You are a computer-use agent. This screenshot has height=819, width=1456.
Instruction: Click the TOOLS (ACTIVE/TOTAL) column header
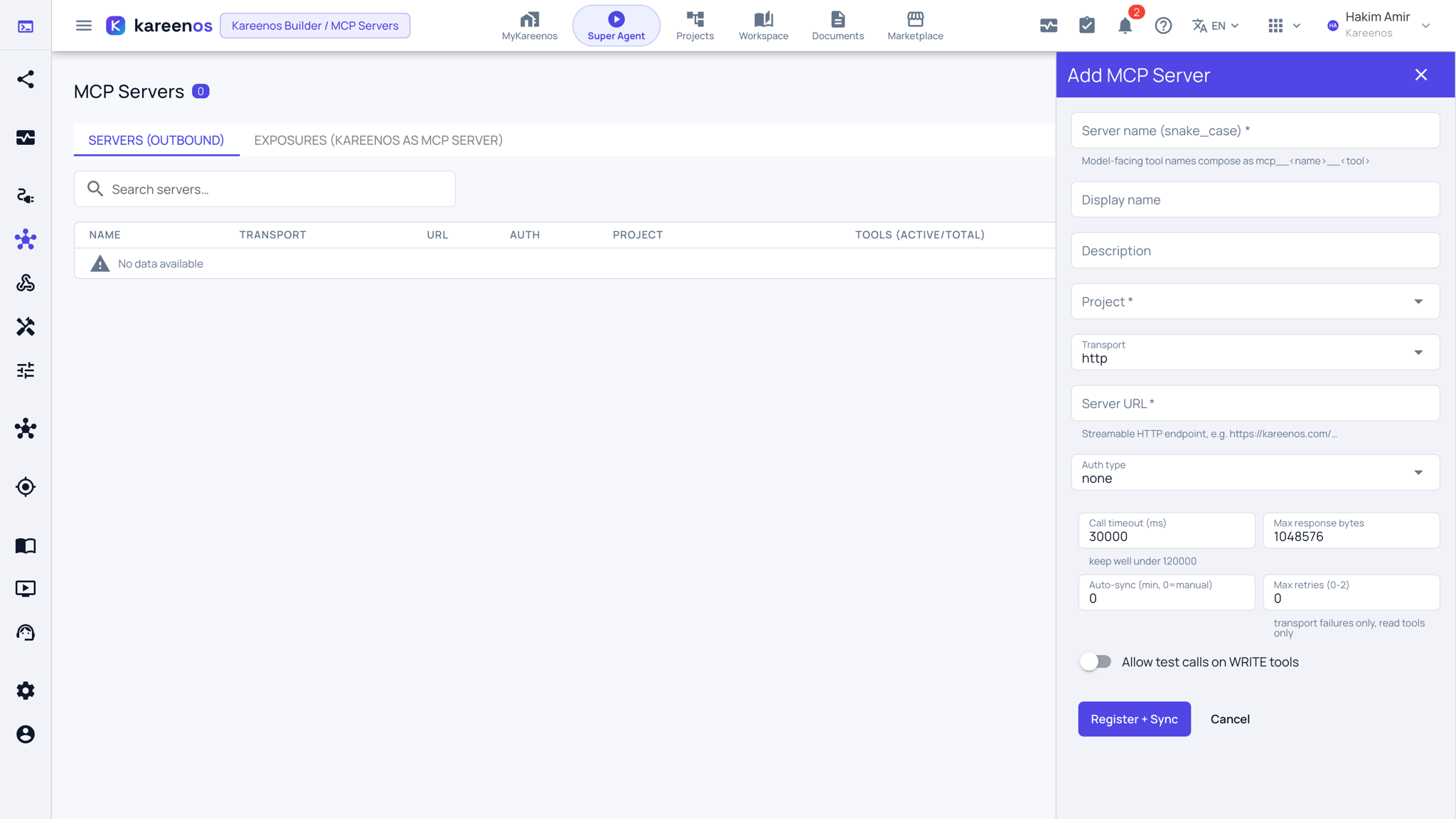(x=920, y=235)
